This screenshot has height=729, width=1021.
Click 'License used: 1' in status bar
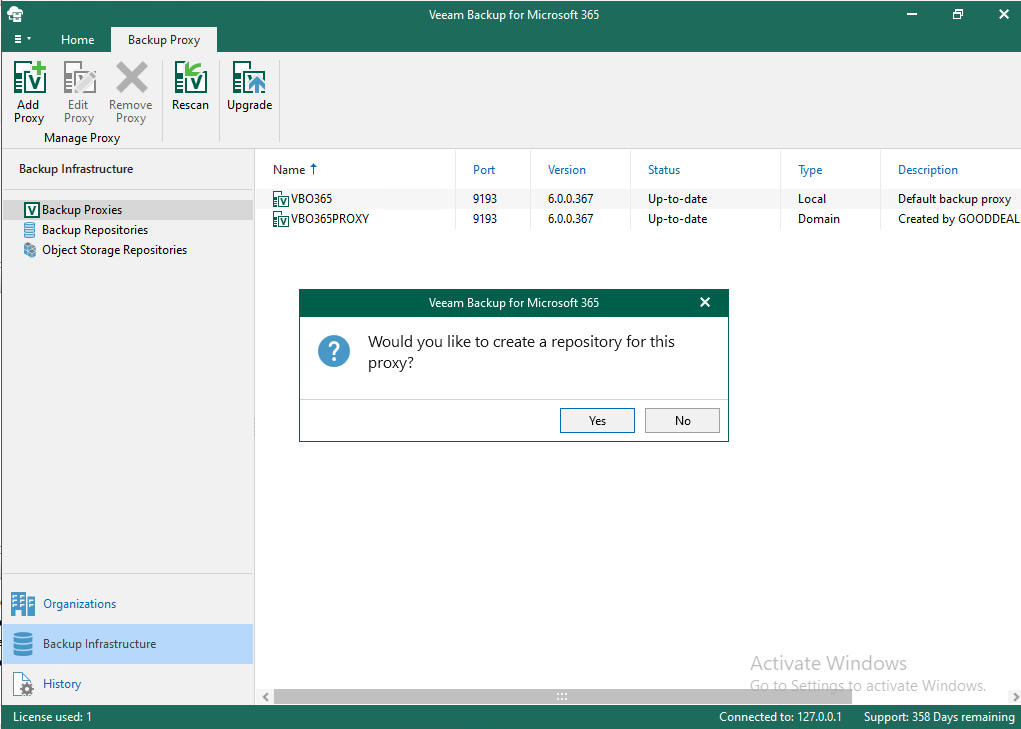52,717
